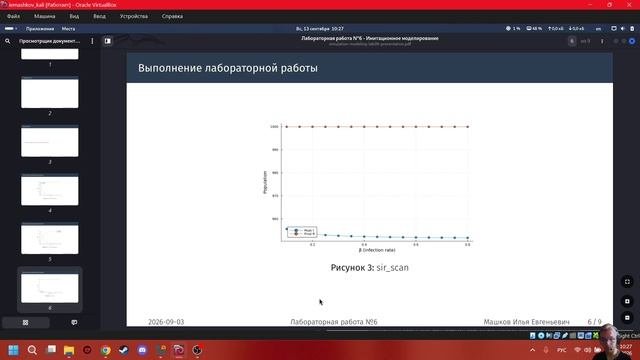Open Windows taskbar search

click(x=32, y=350)
